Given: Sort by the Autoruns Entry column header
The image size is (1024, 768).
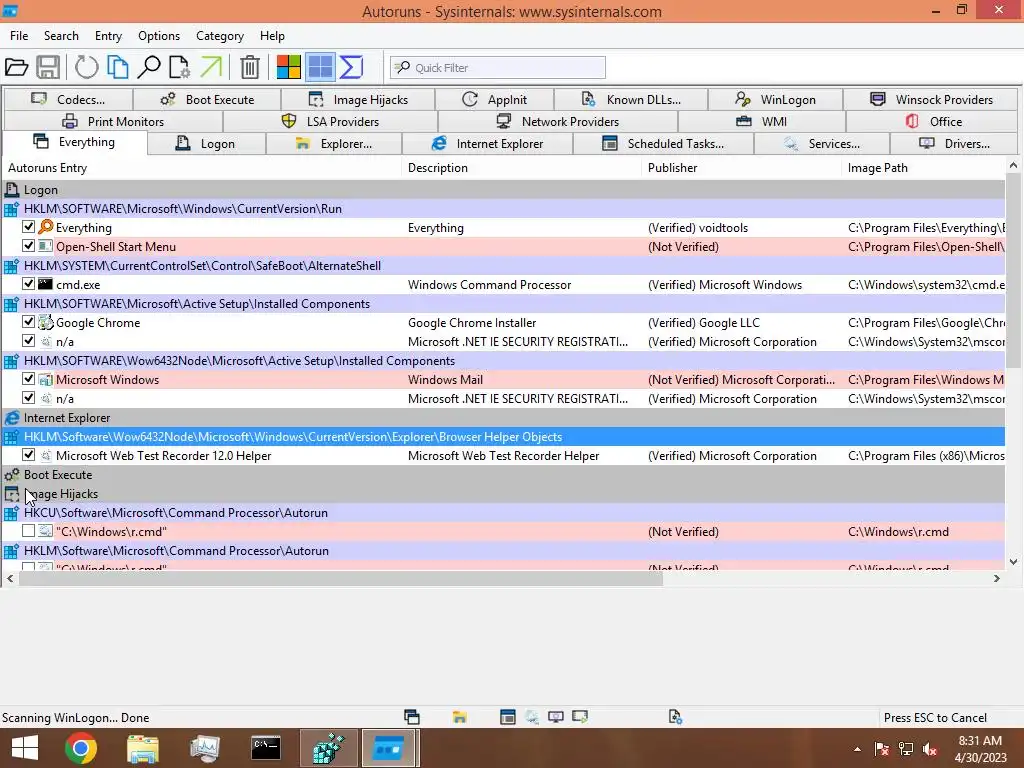Looking at the screenshot, I should 201,168.
